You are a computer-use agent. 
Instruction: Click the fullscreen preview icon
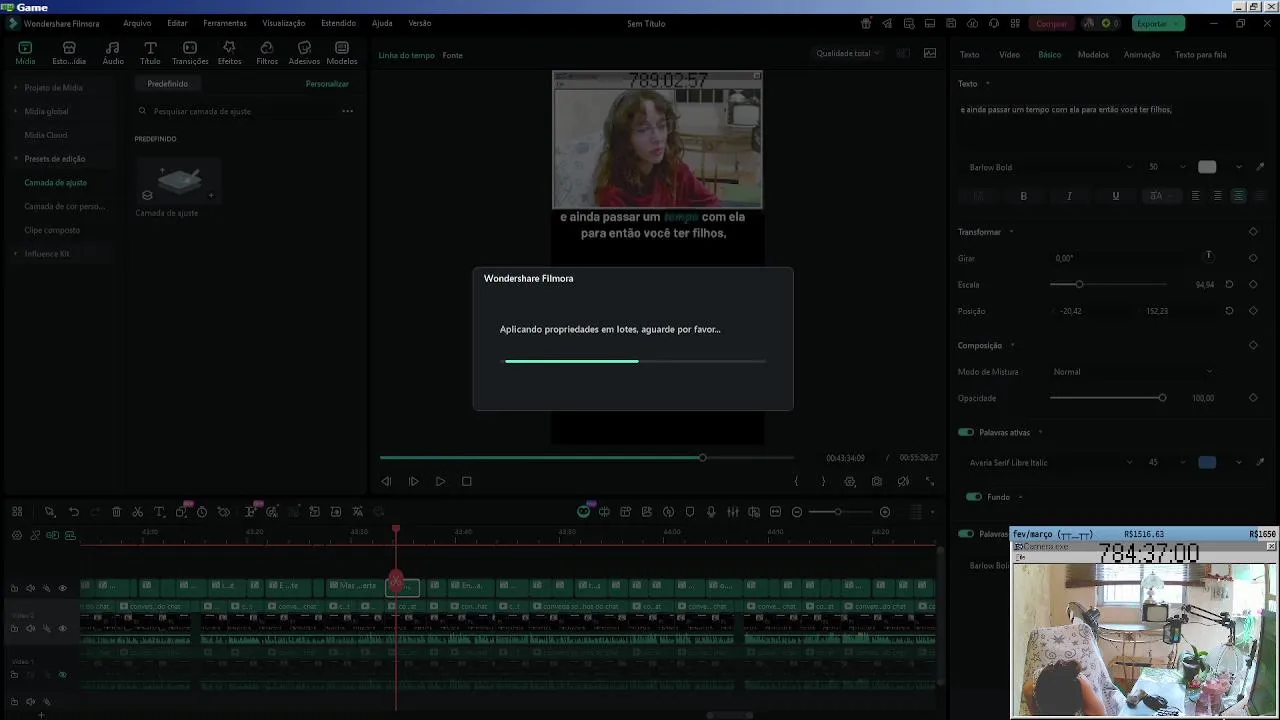929,481
